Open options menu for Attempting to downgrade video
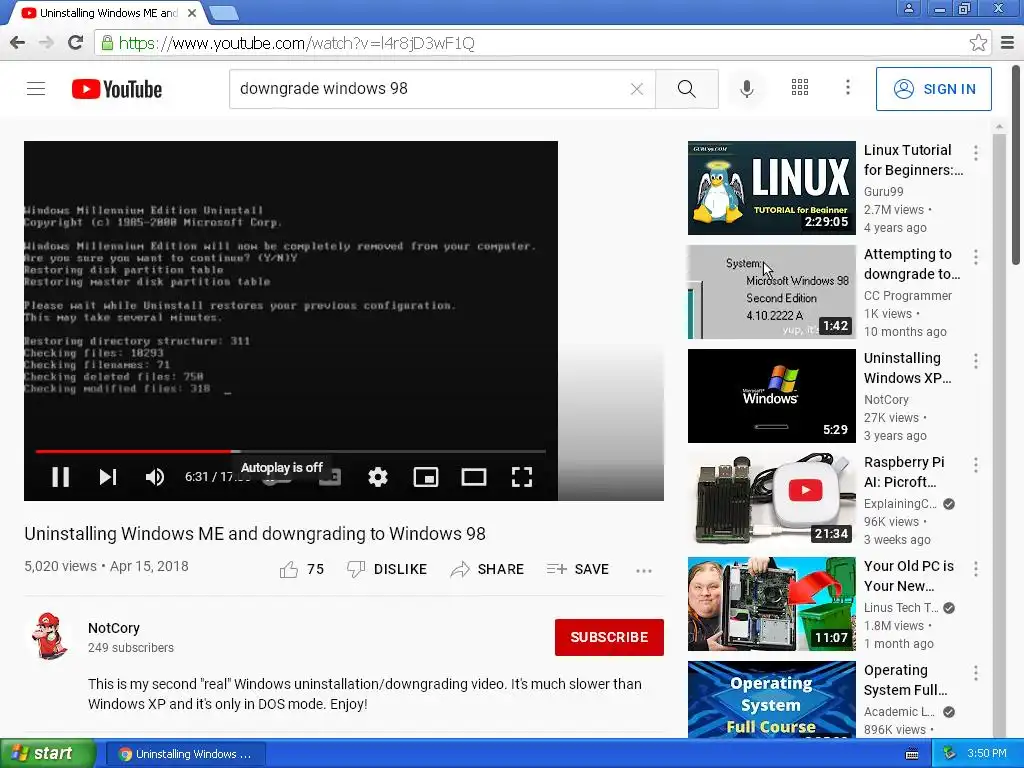The height and width of the screenshot is (768, 1024). [976, 257]
